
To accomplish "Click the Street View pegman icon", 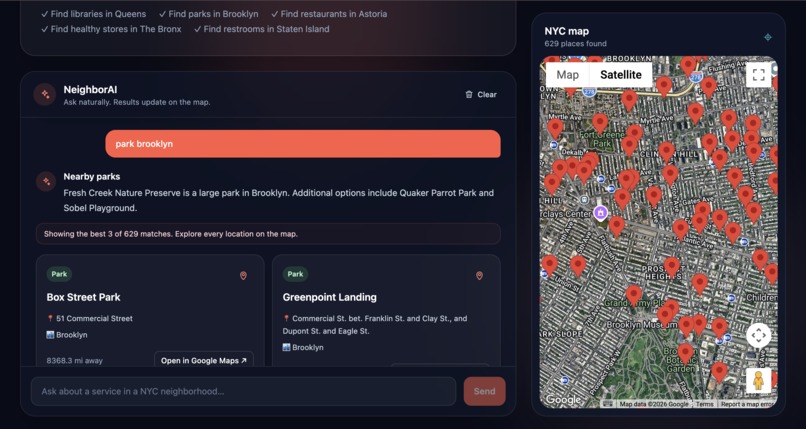I will pyautogui.click(x=759, y=380).
